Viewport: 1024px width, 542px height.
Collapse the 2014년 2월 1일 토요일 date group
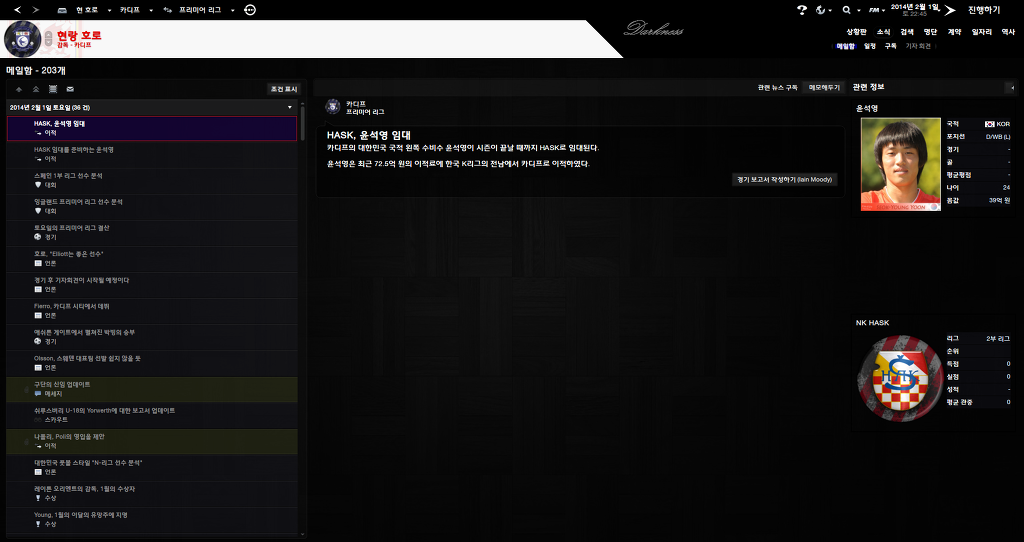click(x=290, y=107)
